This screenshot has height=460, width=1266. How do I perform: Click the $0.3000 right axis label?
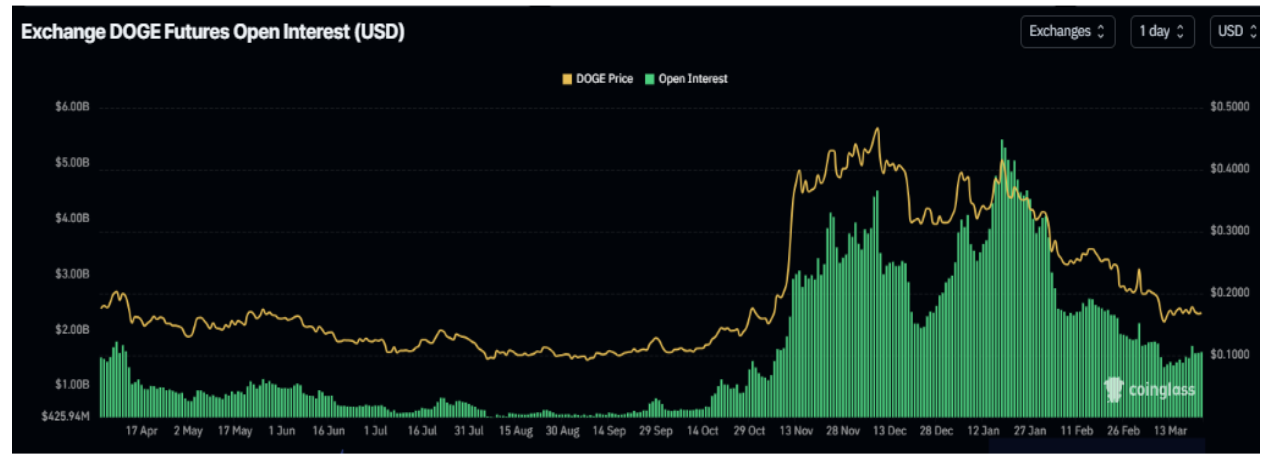click(x=1228, y=231)
